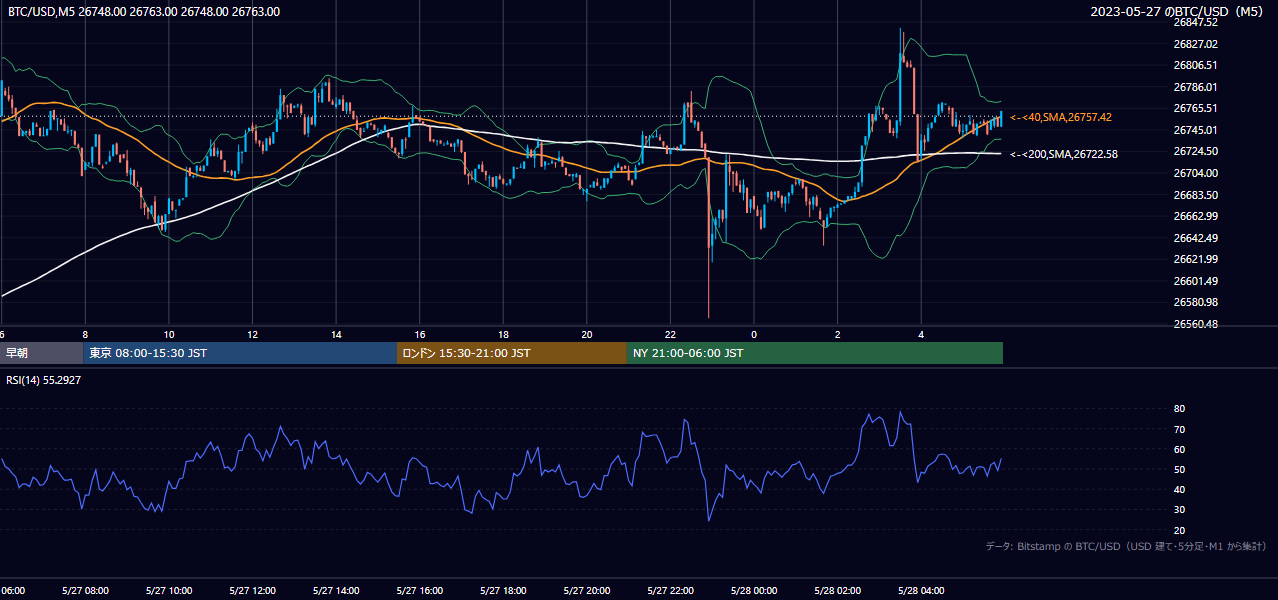Click the 5/27 18:00 time axis label
Viewport: 1278px width, 600px height.
503,591
